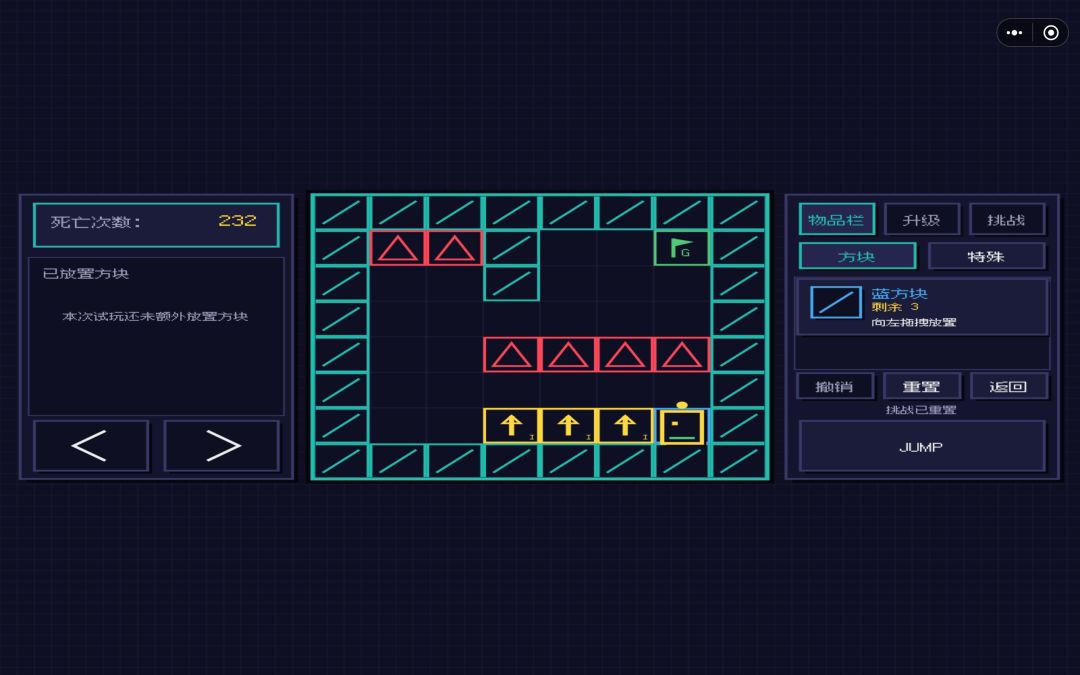Image resolution: width=1080 pixels, height=675 pixels.
Task: Click the 重置 button
Action: pyautogui.click(x=922, y=386)
